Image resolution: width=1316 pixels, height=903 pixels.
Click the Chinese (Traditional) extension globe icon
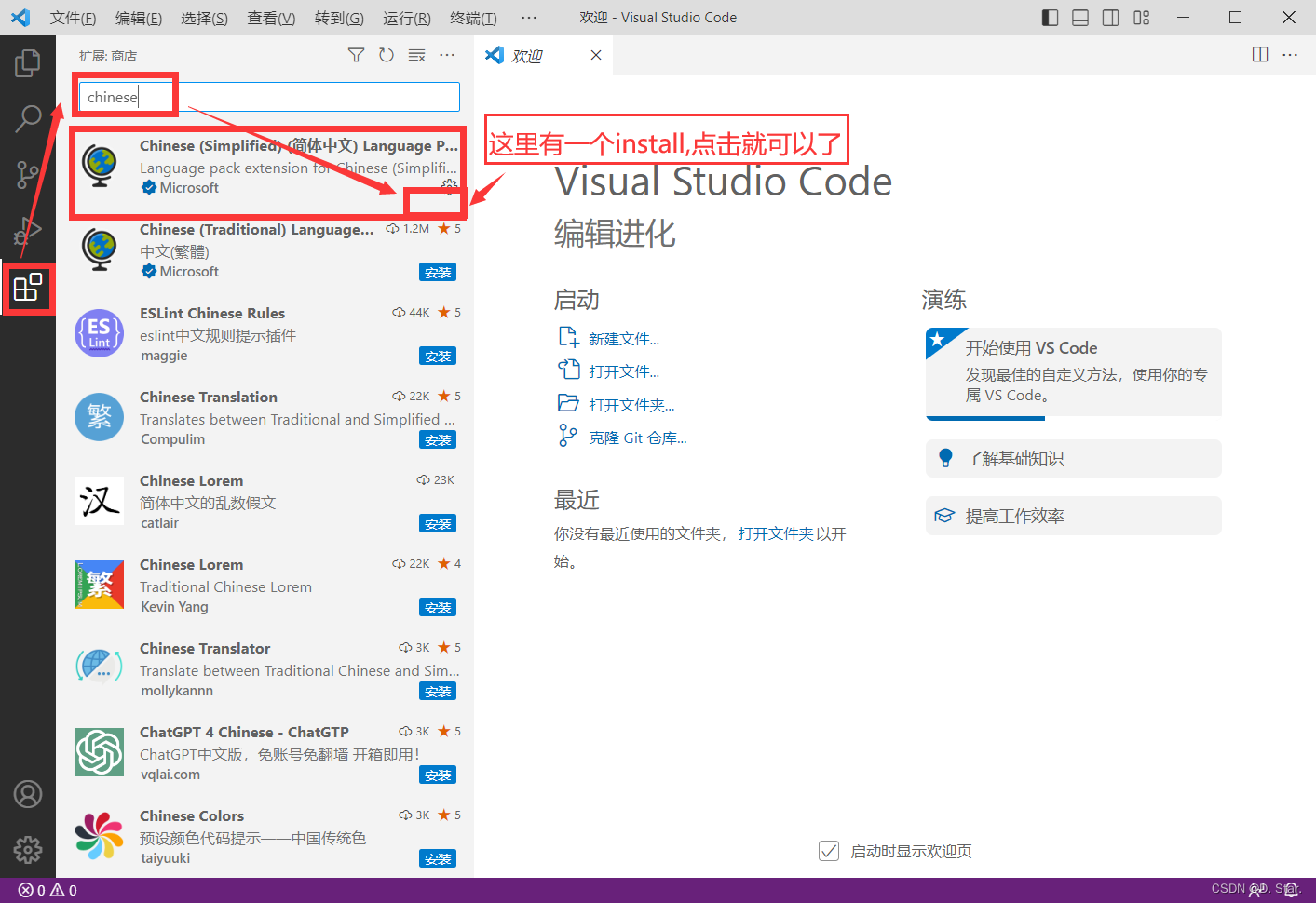[99, 249]
